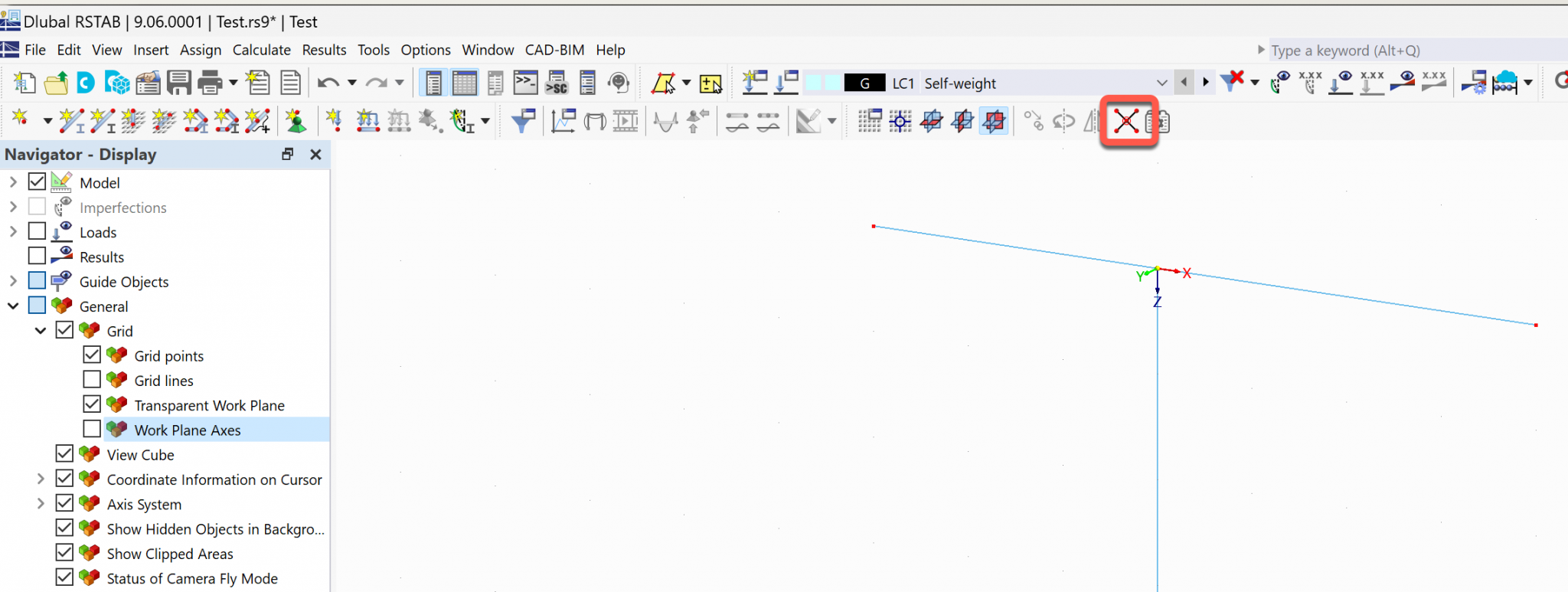
Task: Open the File menu
Action: [x=35, y=50]
